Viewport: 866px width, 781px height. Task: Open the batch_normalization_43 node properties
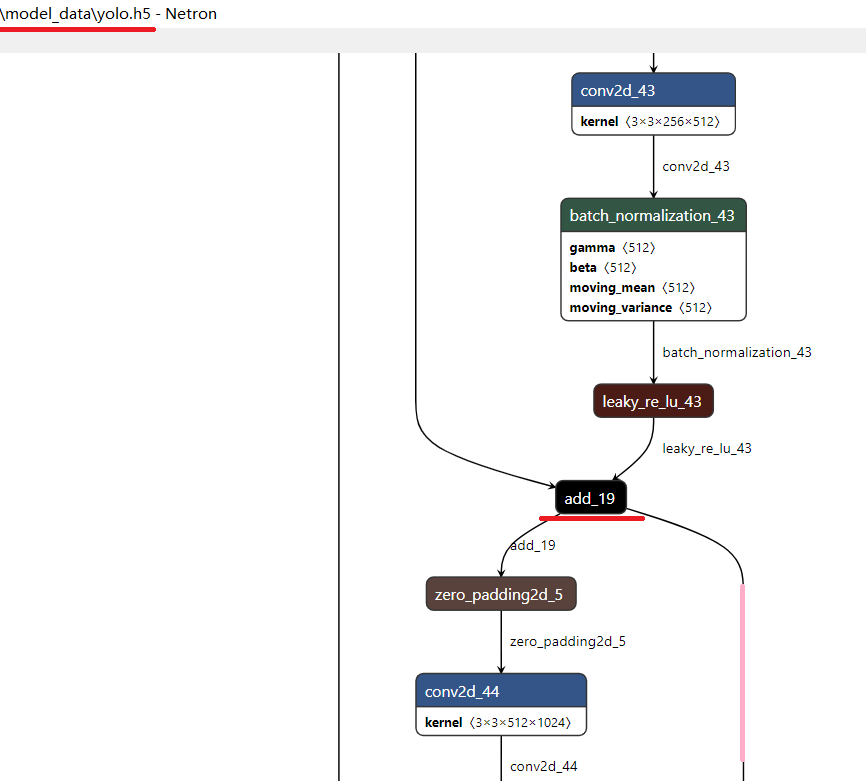point(652,215)
